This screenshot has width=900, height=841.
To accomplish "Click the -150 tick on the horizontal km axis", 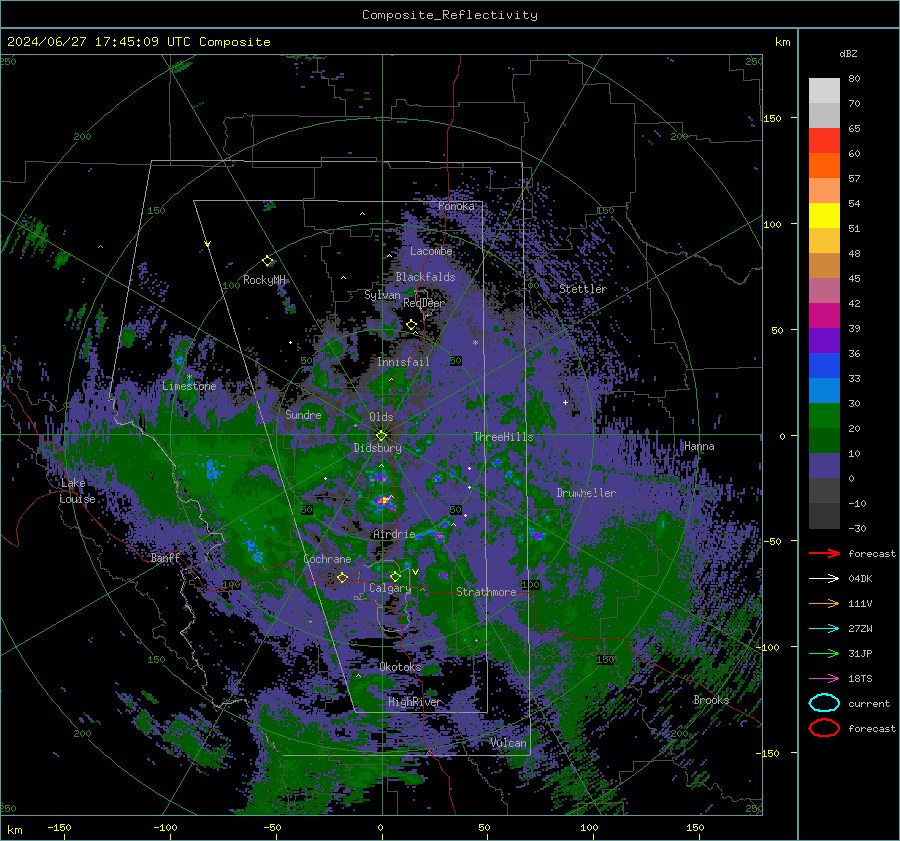I will (x=59, y=828).
